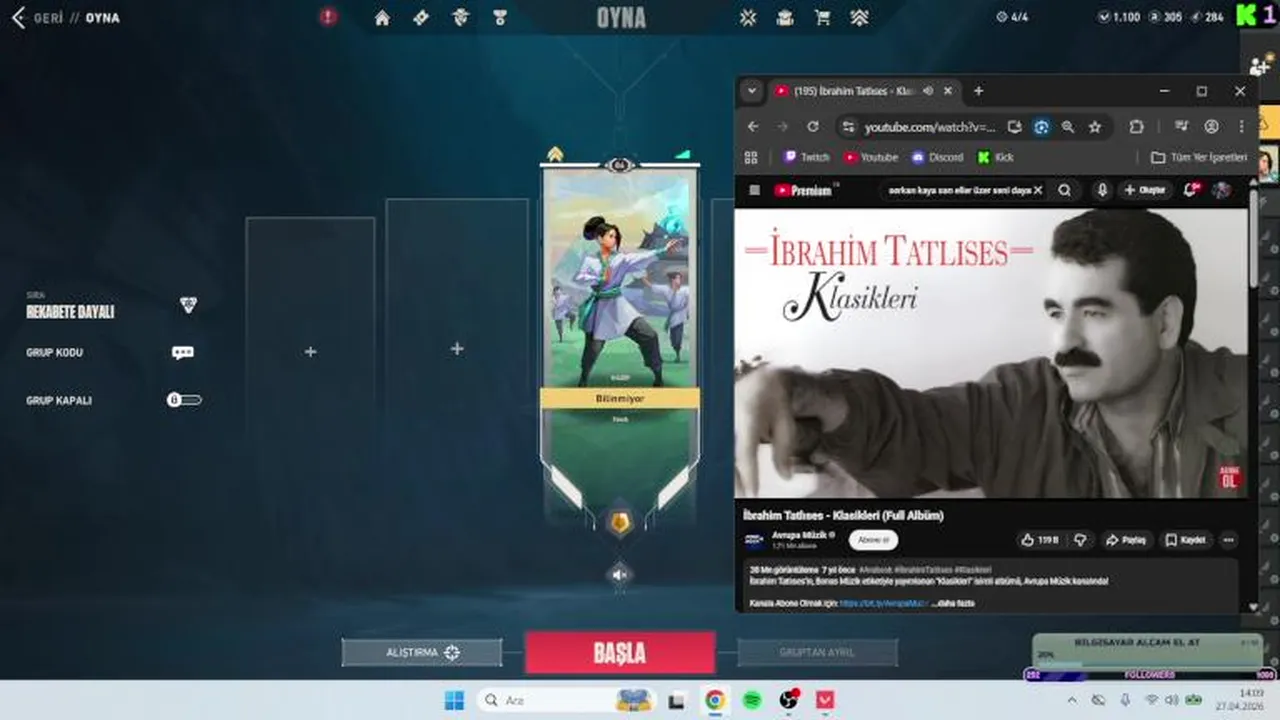Select the OYNA tab in game header
The width and height of the screenshot is (1280, 720).
click(621, 18)
